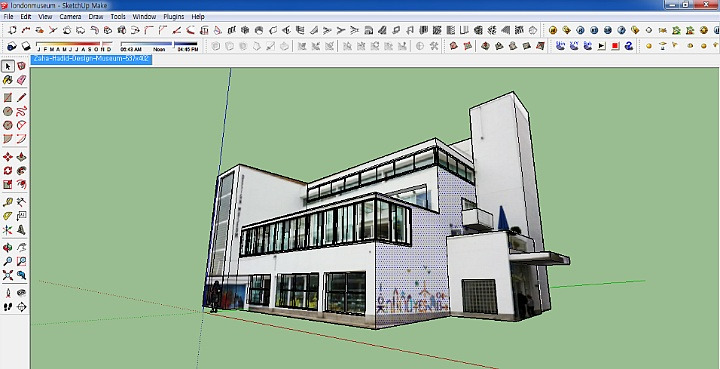Viewport: 720px width, 369px height.
Task: Click the gold sphere icon after second toolbar divider
Action: click(553, 30)
